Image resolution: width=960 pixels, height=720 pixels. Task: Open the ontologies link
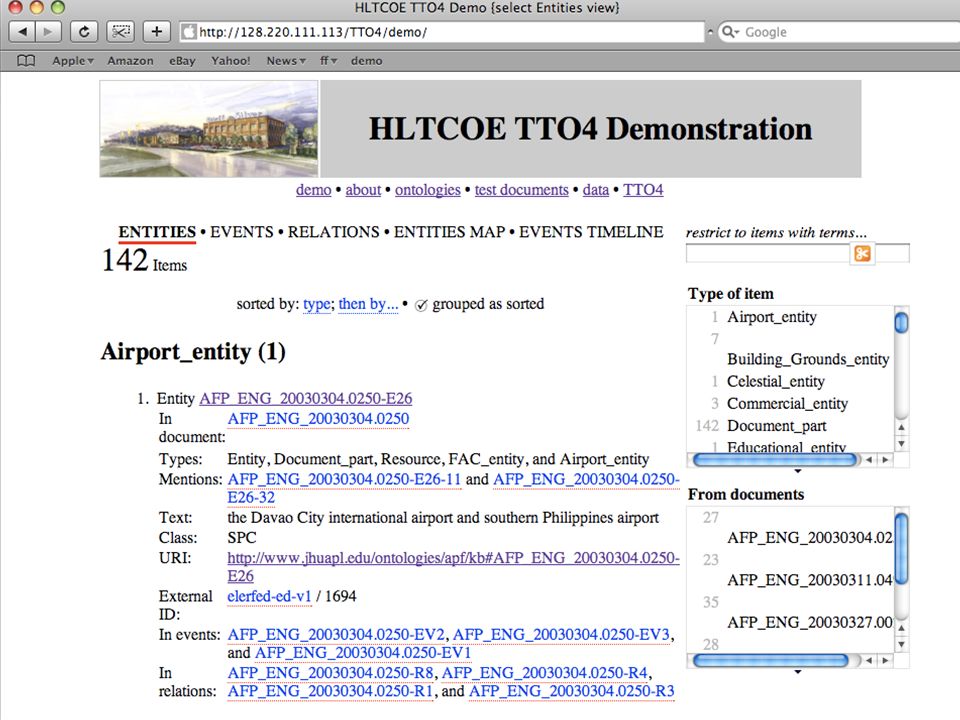427,190
